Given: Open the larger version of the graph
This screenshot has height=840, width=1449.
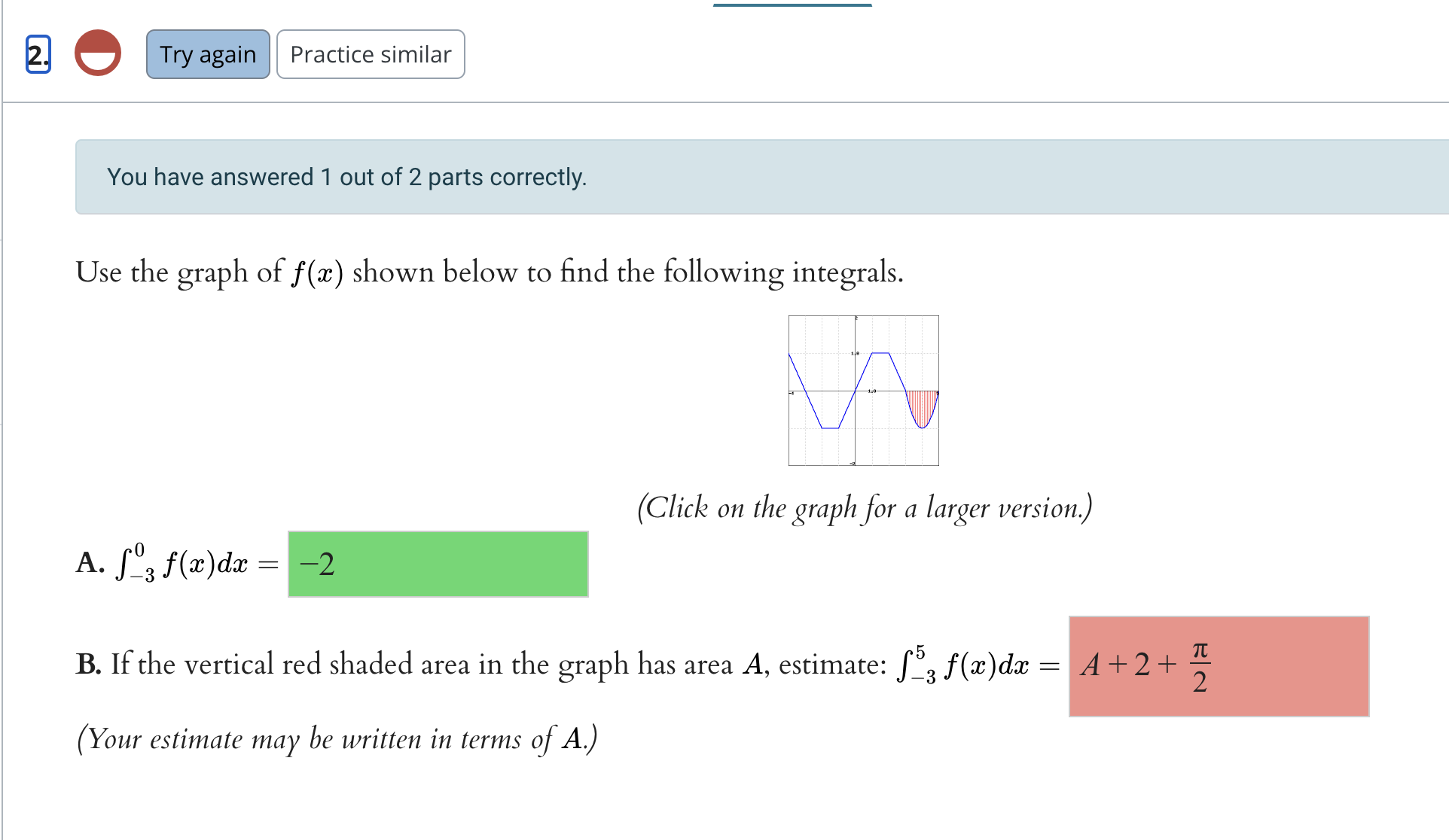Looking at the screenshot, I should (x=863, y=390).
